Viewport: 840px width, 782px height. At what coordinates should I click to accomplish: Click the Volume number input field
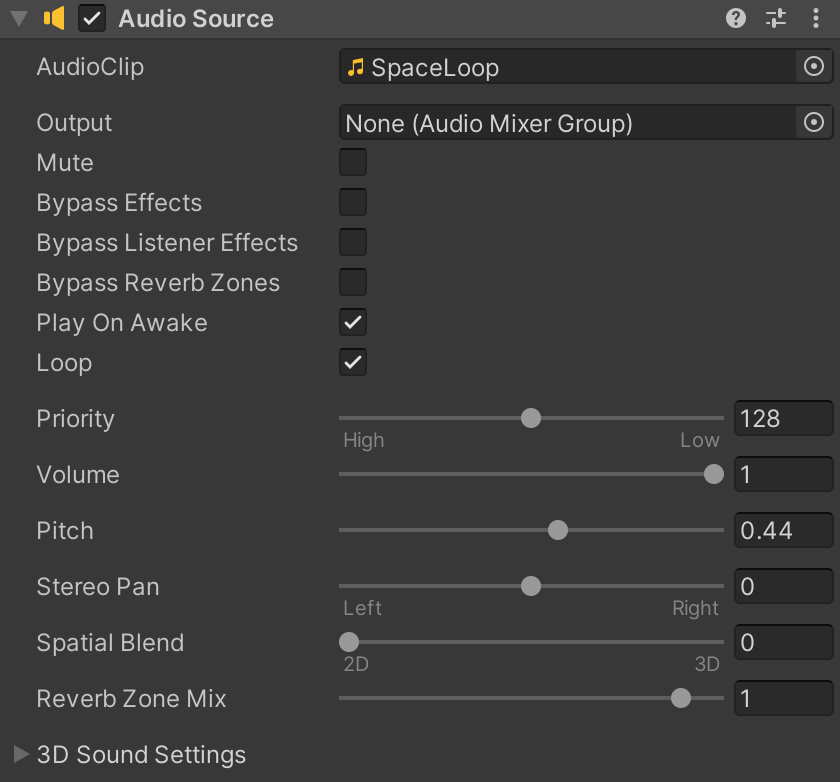pyautogui.click(x=783, y=474)
